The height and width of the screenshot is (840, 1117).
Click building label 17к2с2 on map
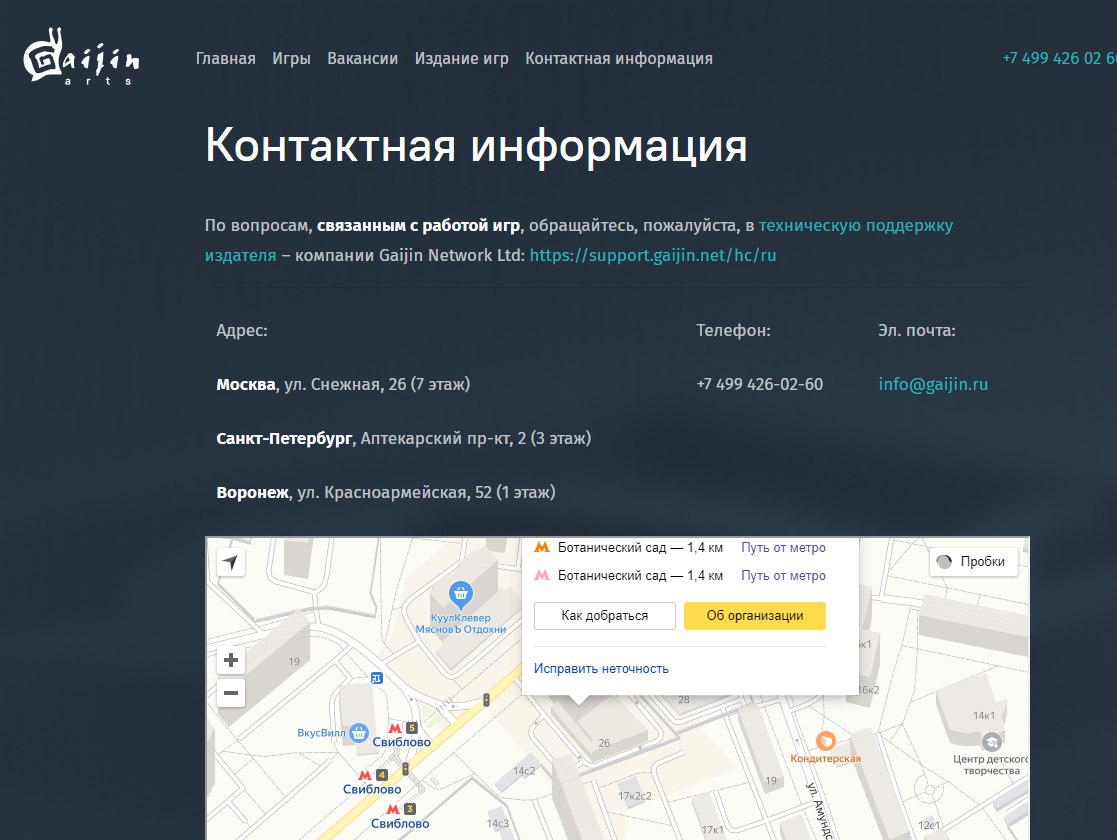coord(635,796)
